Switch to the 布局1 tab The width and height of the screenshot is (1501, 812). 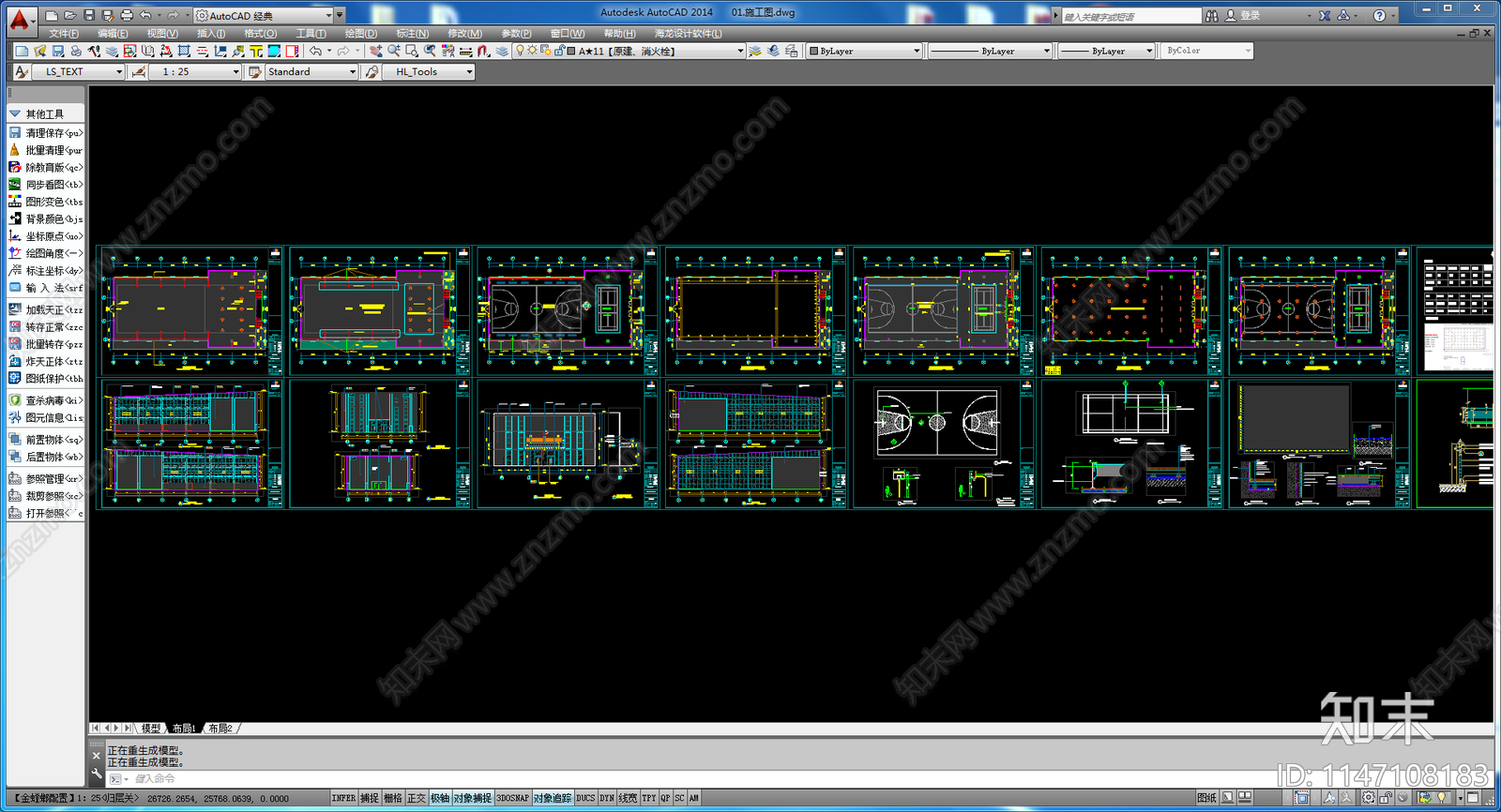(184, 728)
